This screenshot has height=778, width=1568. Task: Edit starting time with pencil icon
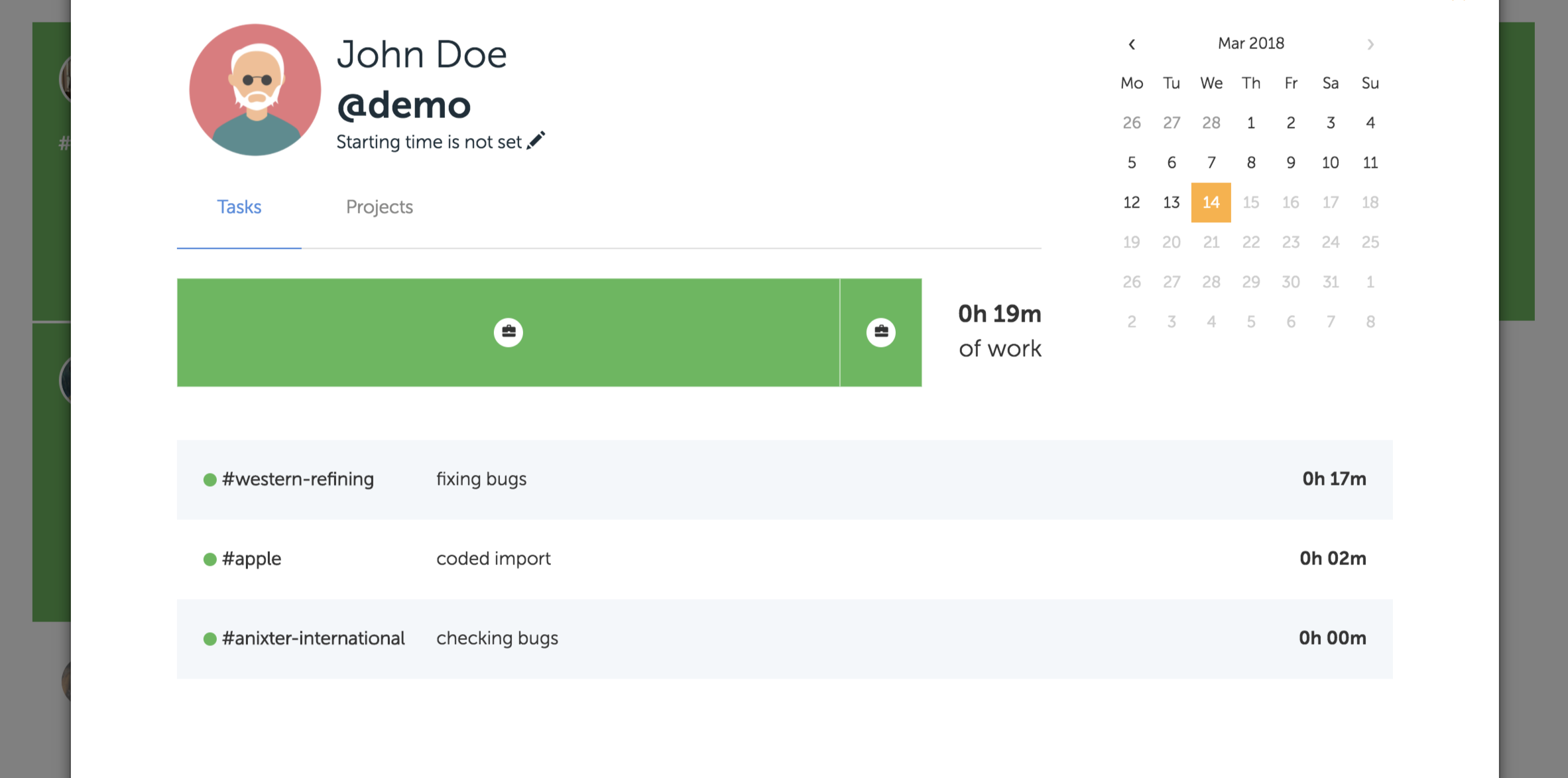(x=536, y=141)
